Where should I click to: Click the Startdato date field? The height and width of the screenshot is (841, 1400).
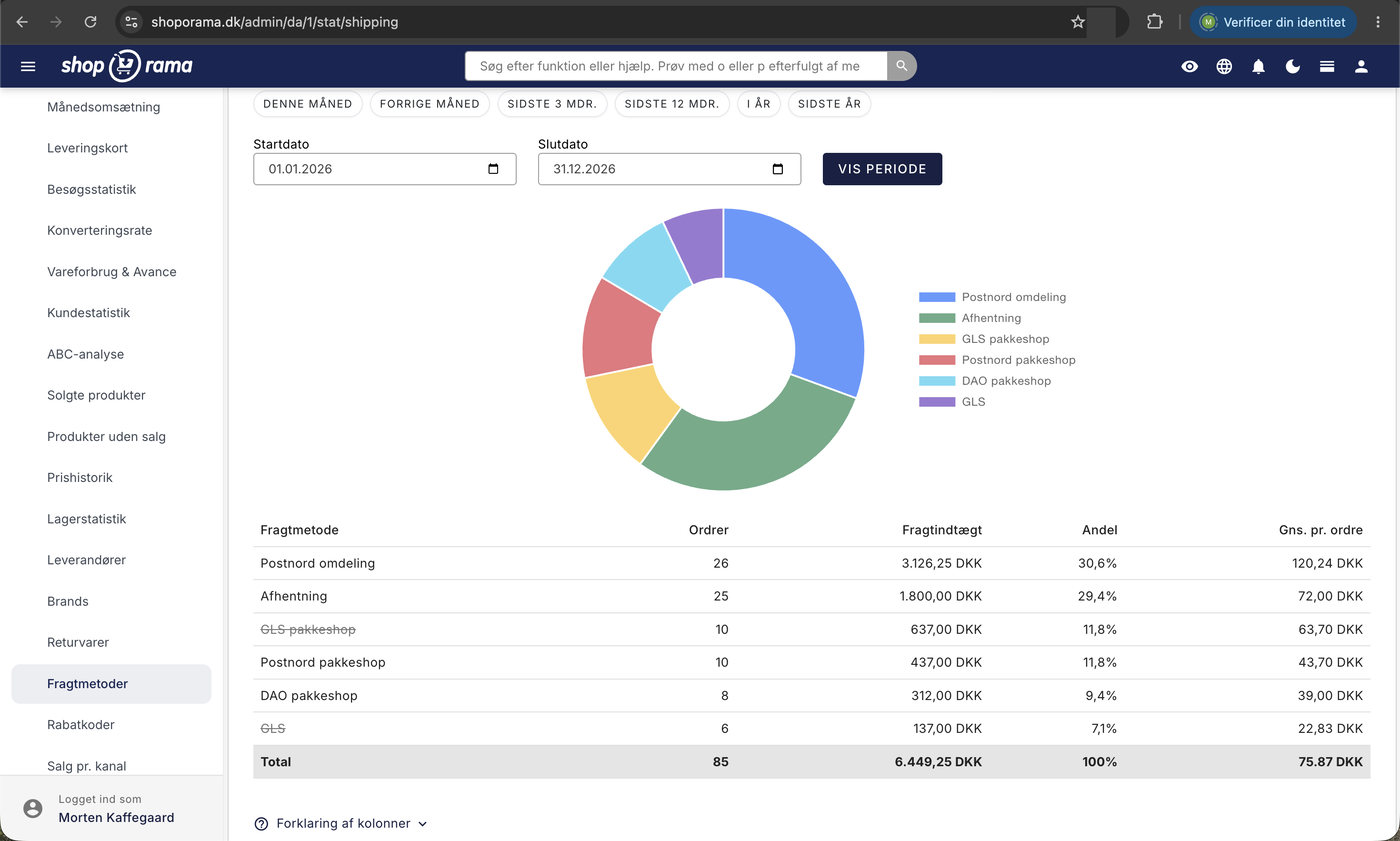coord(385,169)
